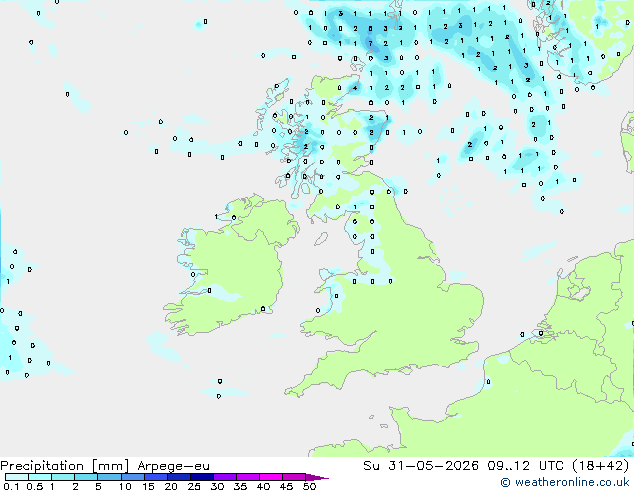Click the "4" precipitation value over northern Scotland
Screen dimensions: 634x490
pyautogui.click(x=355, y=88)
